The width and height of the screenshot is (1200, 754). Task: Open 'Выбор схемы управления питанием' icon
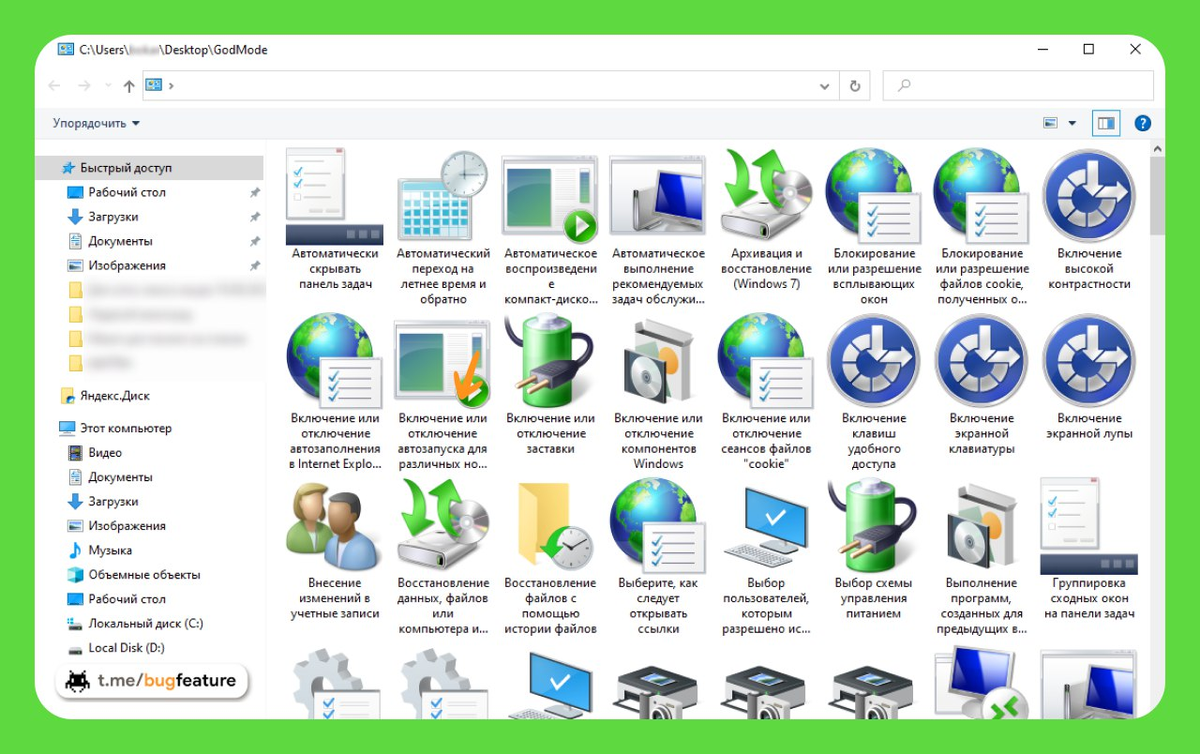[874, 525]
